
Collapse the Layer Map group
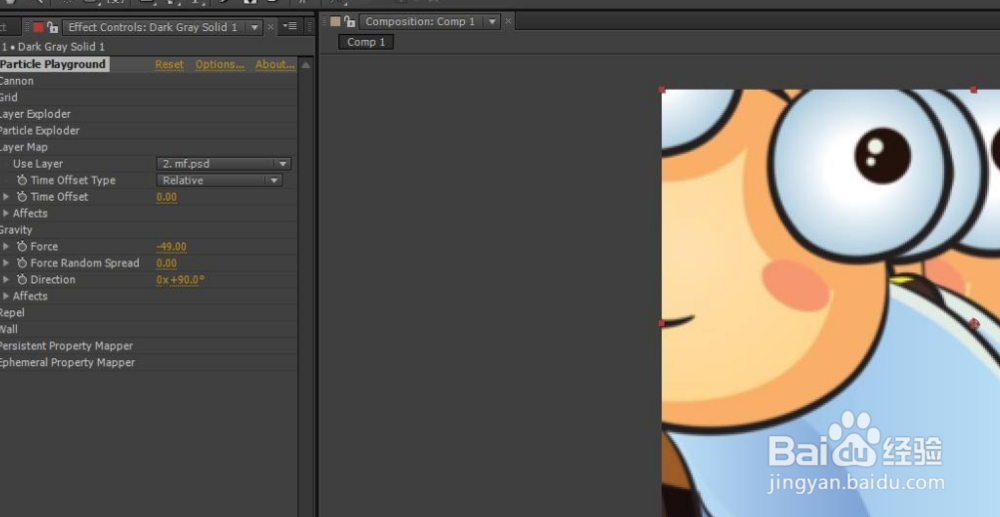pos(24,147)
